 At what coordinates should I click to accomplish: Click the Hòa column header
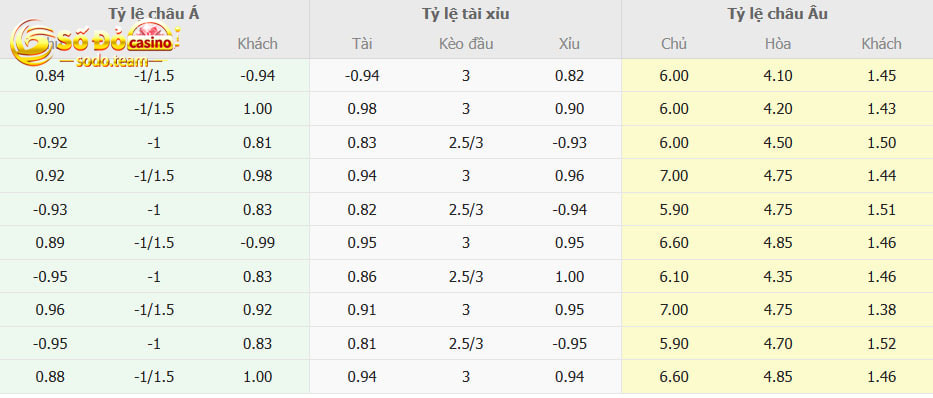[778, 44]
